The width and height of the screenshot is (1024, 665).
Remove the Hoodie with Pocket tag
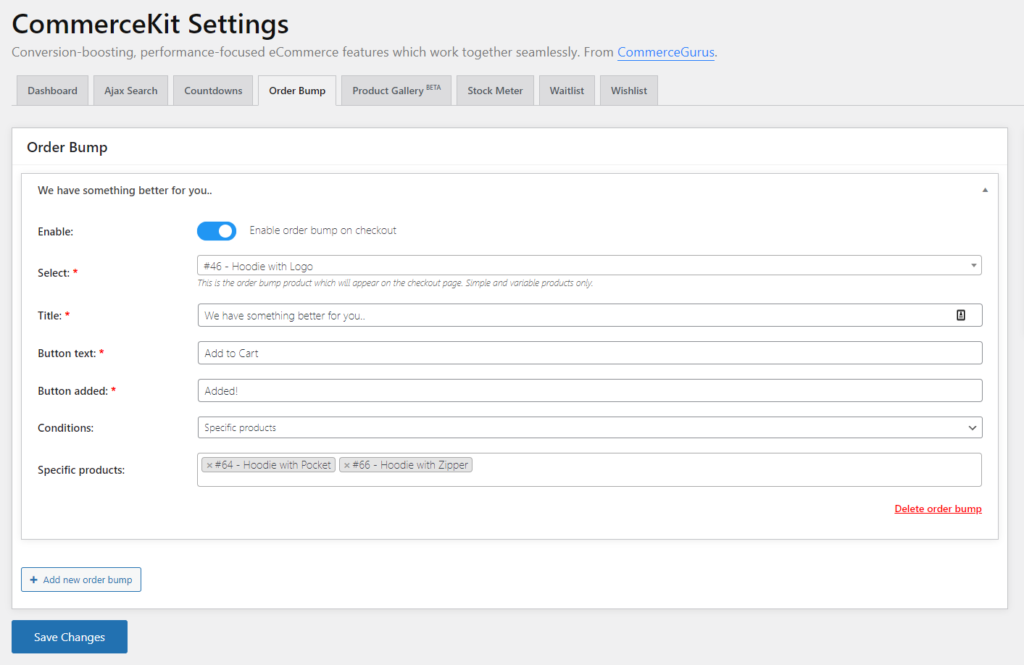[209, 465]
